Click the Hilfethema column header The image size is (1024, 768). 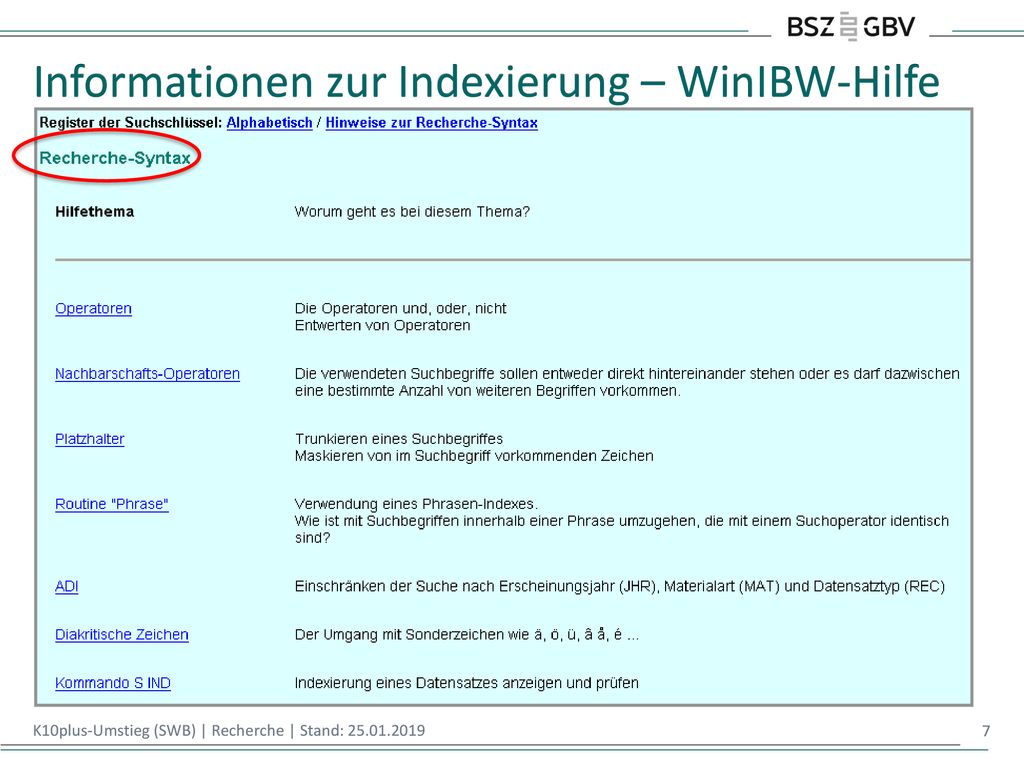click(95, 212)
